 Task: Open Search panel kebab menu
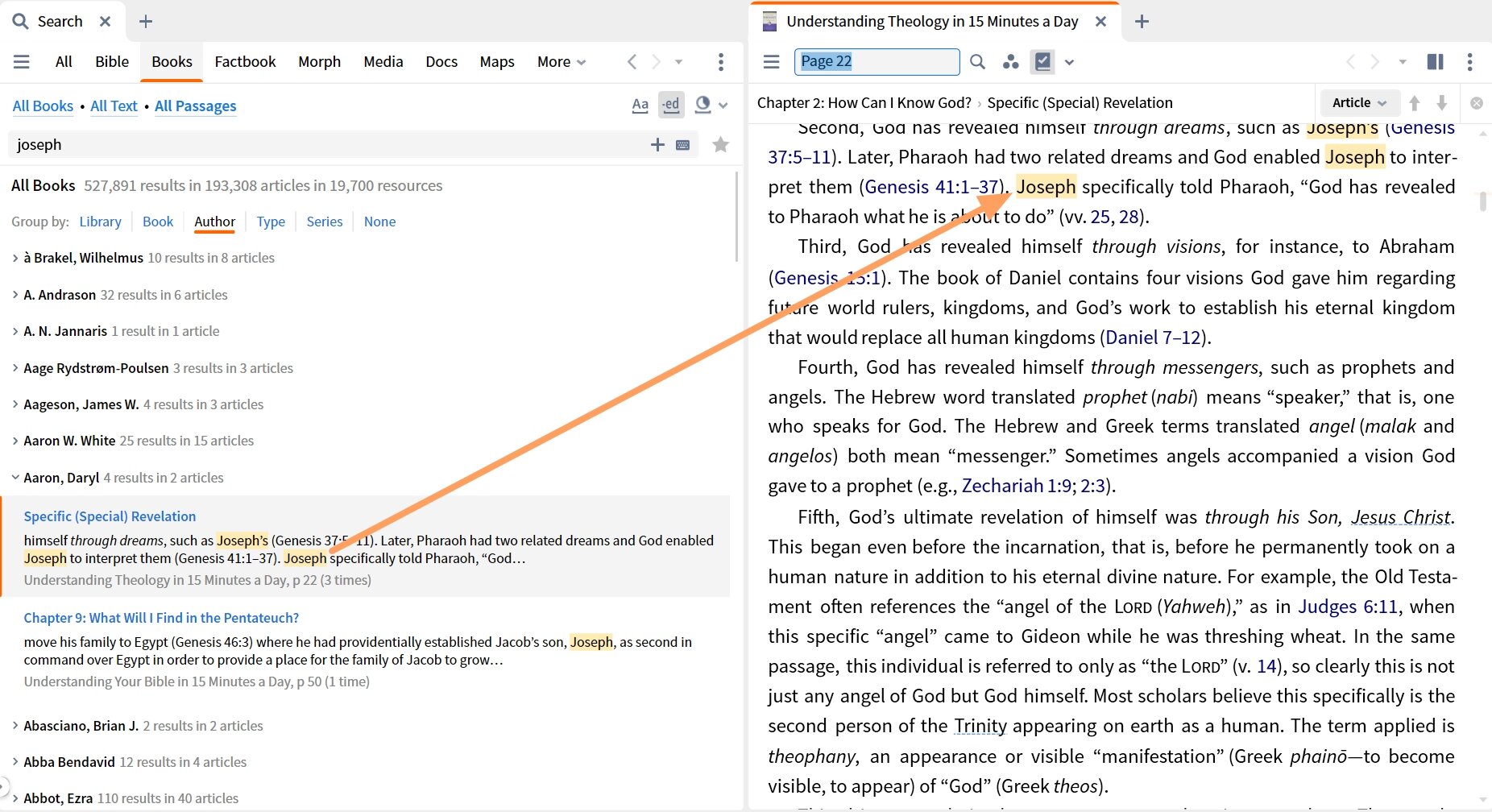pyautogui.click(x=720, y=61)
